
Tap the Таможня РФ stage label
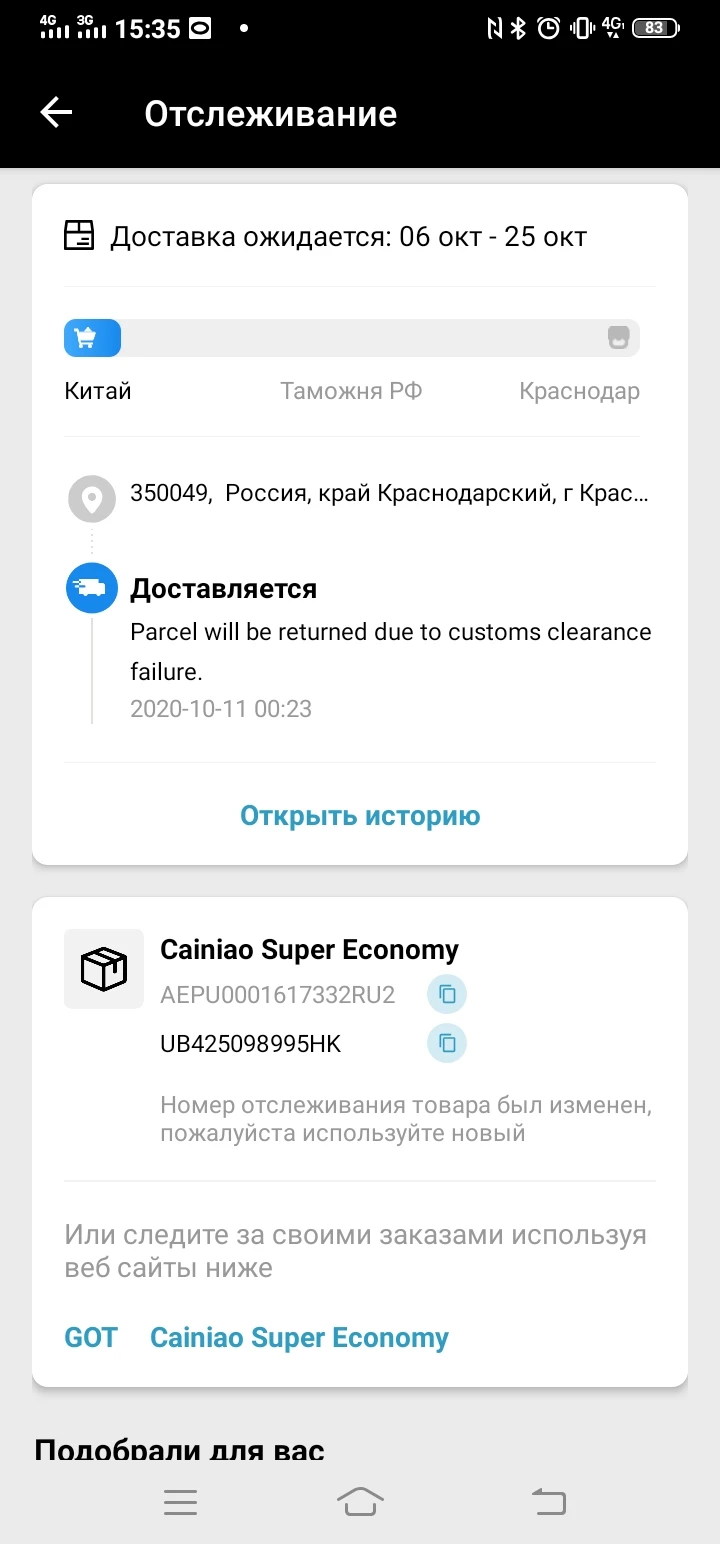(351, 391)
